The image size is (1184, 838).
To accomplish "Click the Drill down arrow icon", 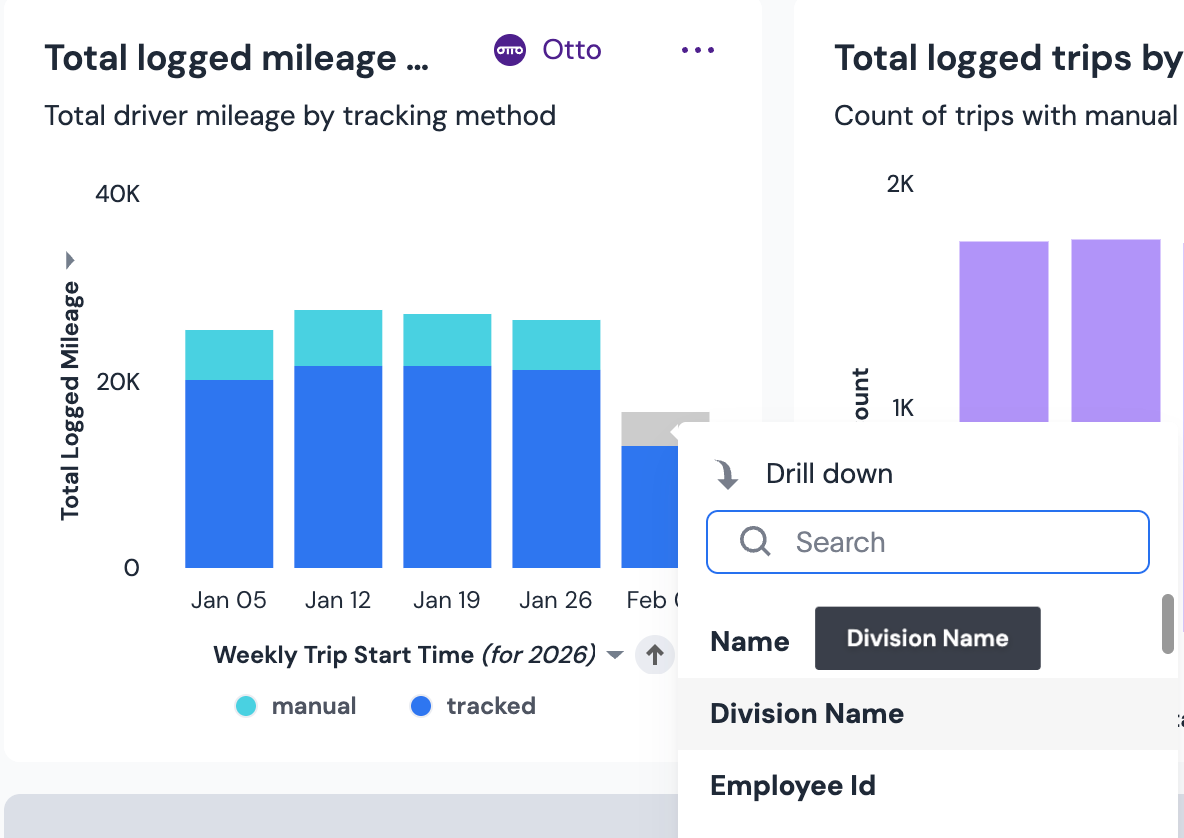I will point(726,474).
